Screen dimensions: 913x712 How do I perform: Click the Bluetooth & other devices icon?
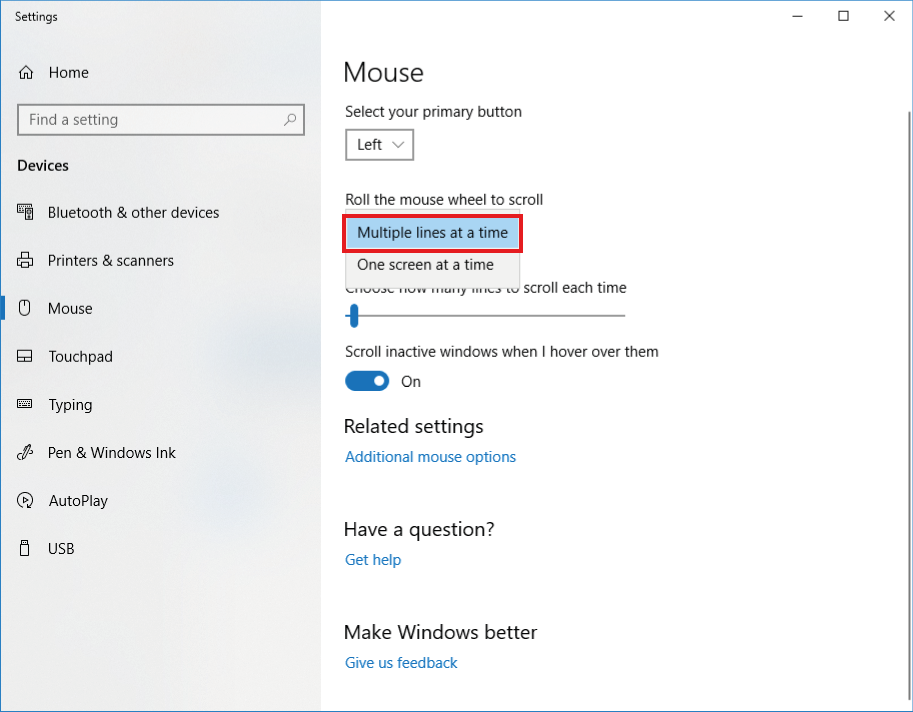coord(26,213)
